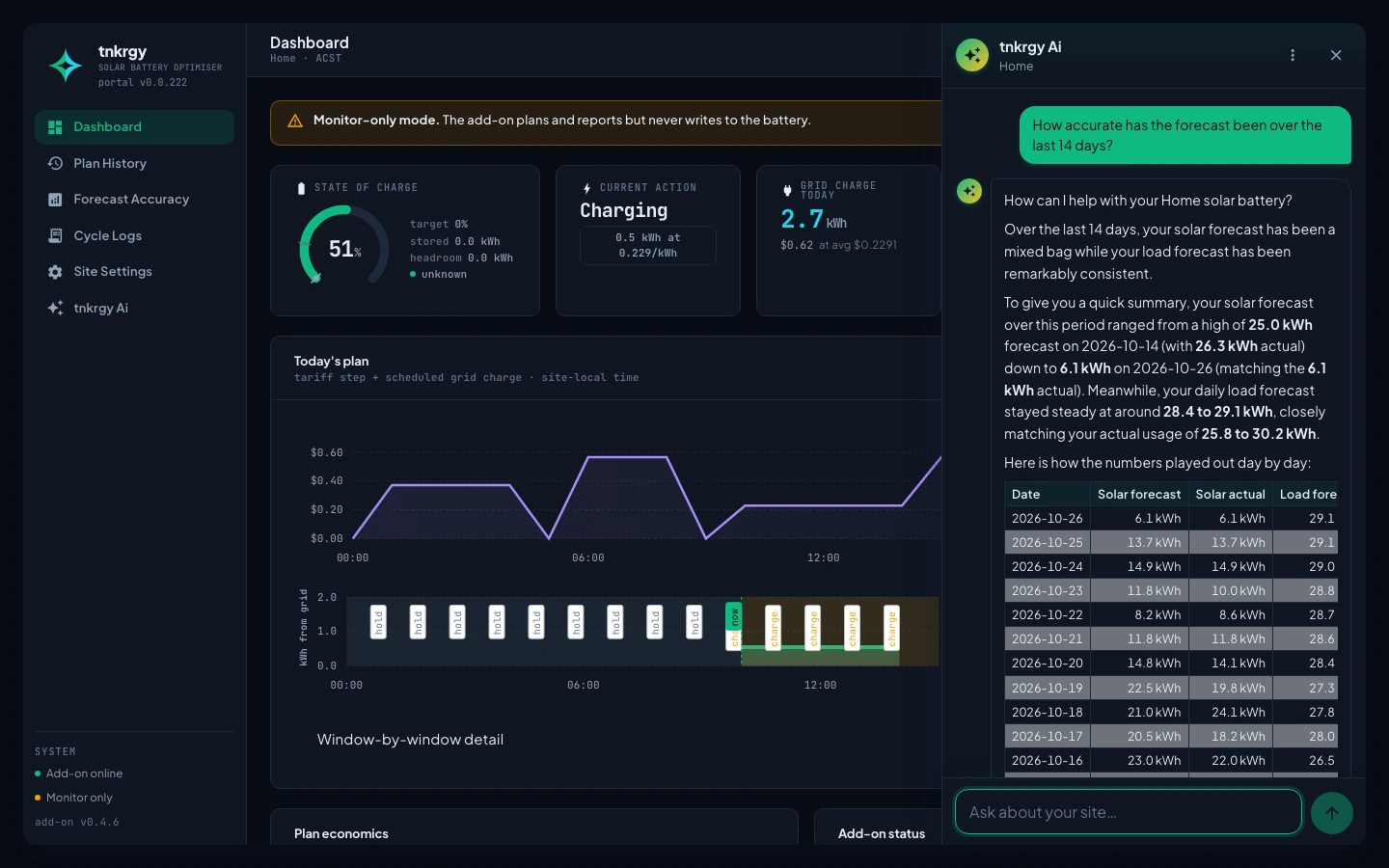This screenshot has width=1389, height=868.
Task: Click the 'now' marker on plan timeline
Action: click(x=733, y=618)
